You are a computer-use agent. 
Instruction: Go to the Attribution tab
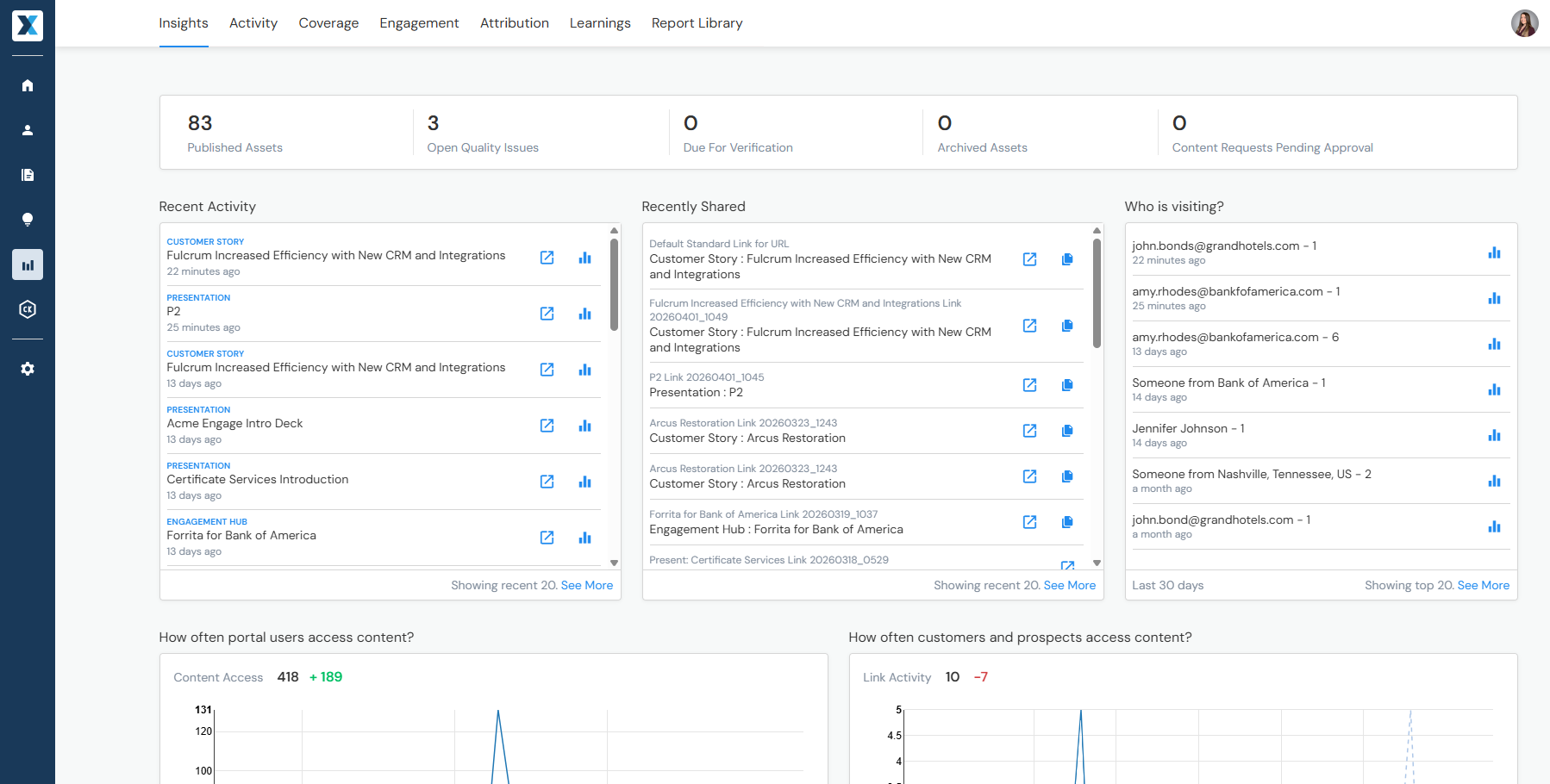[514, 23]
